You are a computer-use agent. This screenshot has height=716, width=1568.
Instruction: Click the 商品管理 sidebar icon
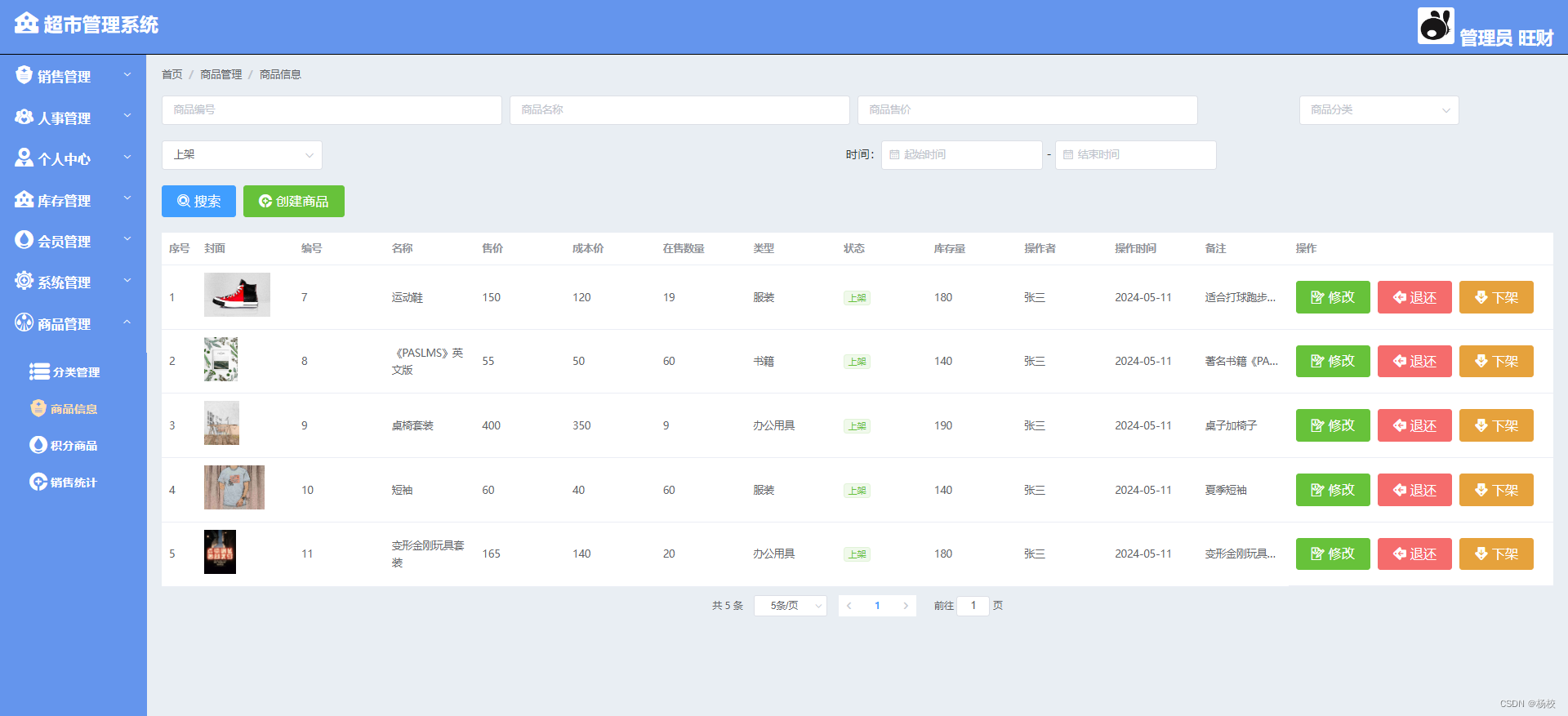click(24, 322)
